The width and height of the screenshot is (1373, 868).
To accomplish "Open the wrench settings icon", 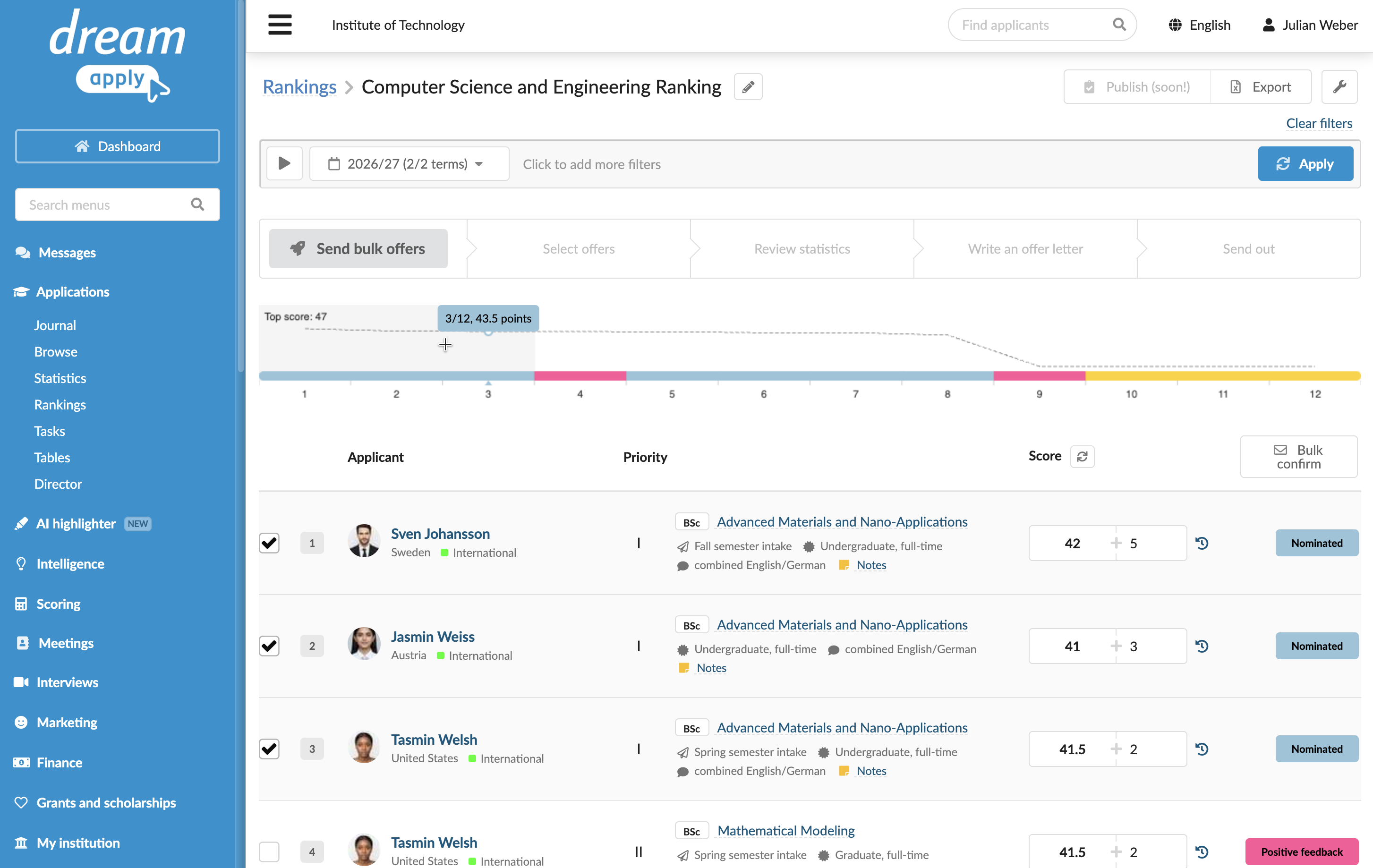I will (x=1339, y=87).
